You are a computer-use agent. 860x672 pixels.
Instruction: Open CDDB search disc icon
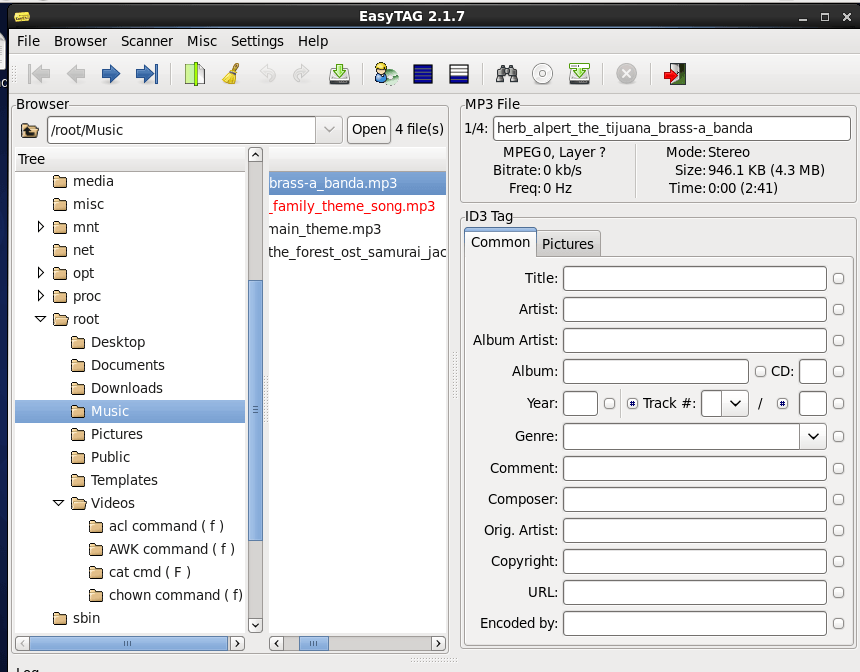(542, 74)
